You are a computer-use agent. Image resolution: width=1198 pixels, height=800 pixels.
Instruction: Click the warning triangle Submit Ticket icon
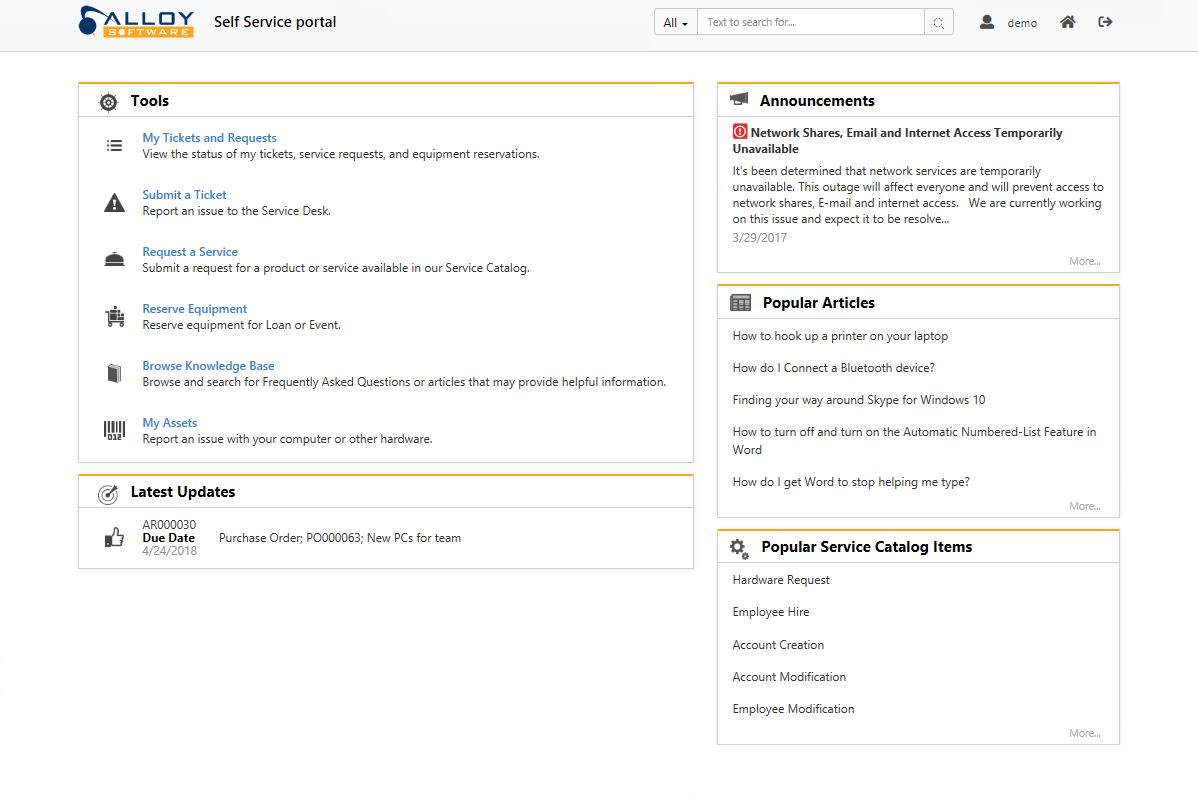114,202
